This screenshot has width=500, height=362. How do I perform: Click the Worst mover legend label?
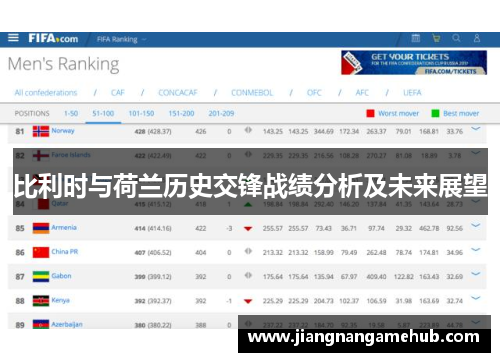[398, 114]
